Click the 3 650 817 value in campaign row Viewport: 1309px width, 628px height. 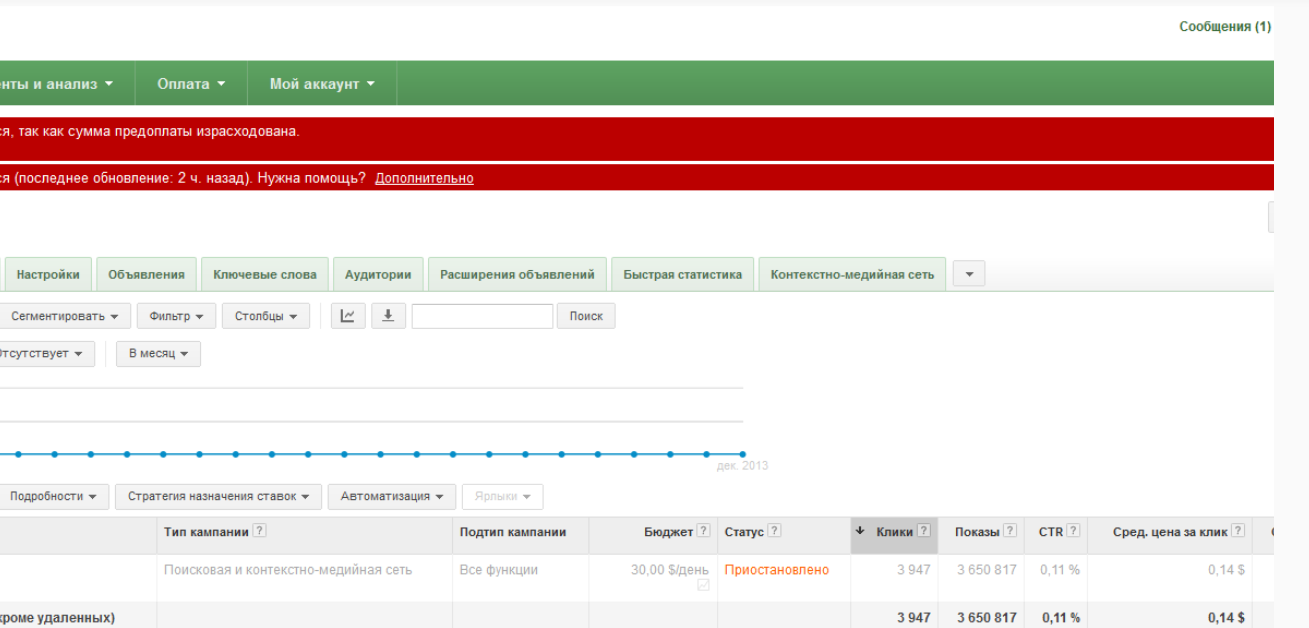click(x=986, y=570)
